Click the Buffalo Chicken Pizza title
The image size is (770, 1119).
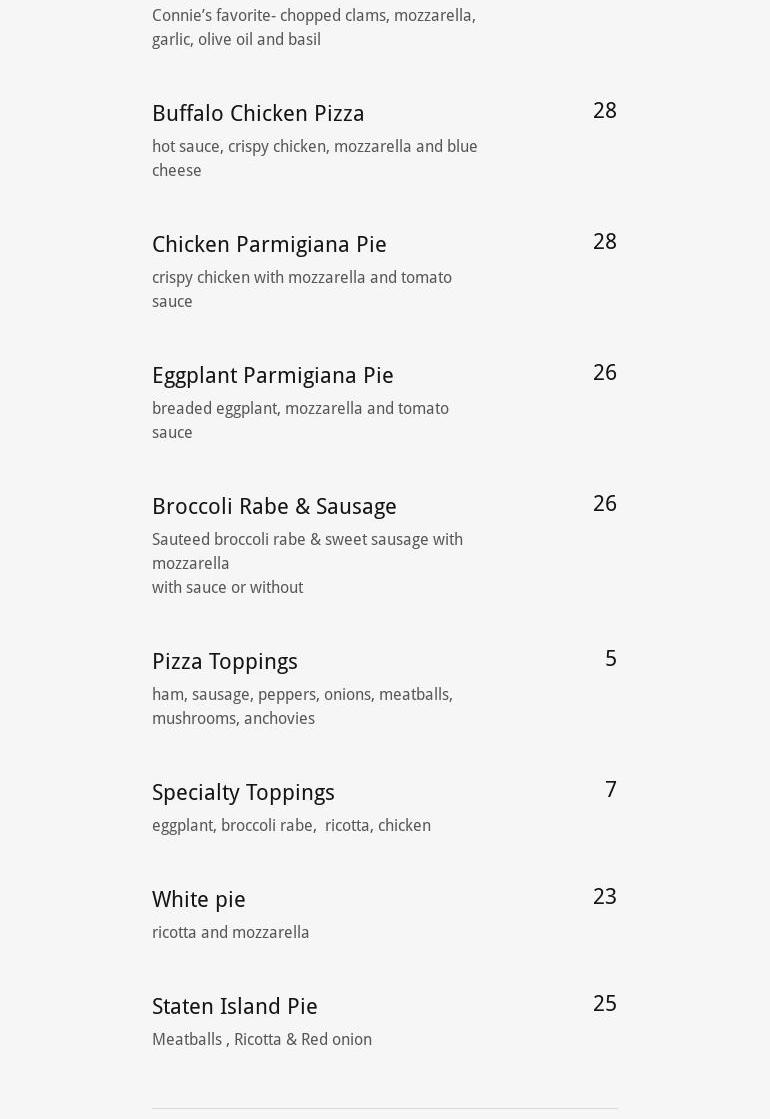(258, 113)
